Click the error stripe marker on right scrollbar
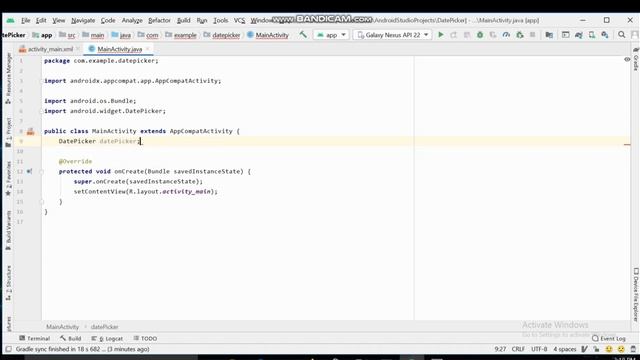Screen dimensions: 640x360 (x=627, y=144)
